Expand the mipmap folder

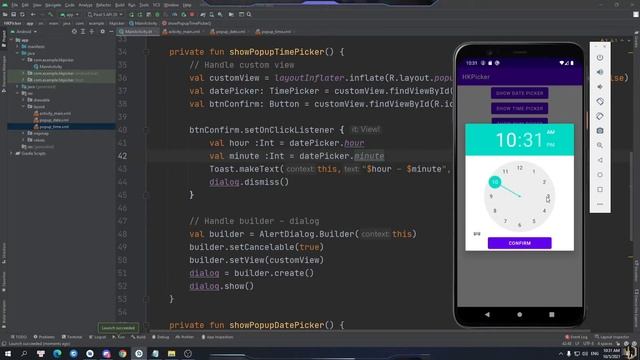pyautogui.click(x=23, y=133)
